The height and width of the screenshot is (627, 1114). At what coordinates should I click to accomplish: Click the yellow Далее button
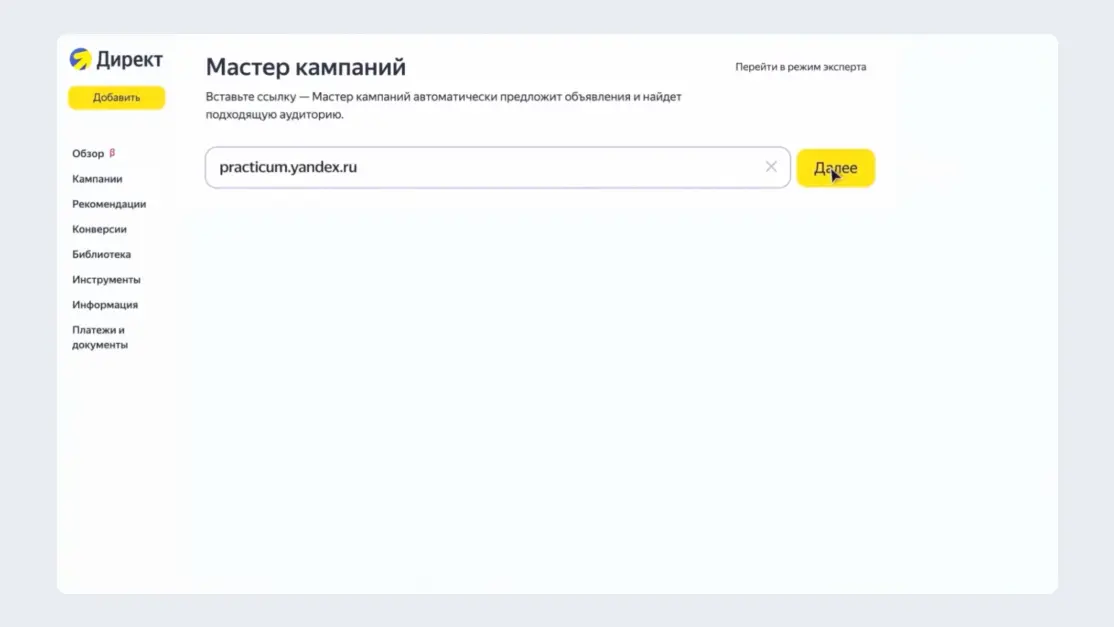point(836,168)
